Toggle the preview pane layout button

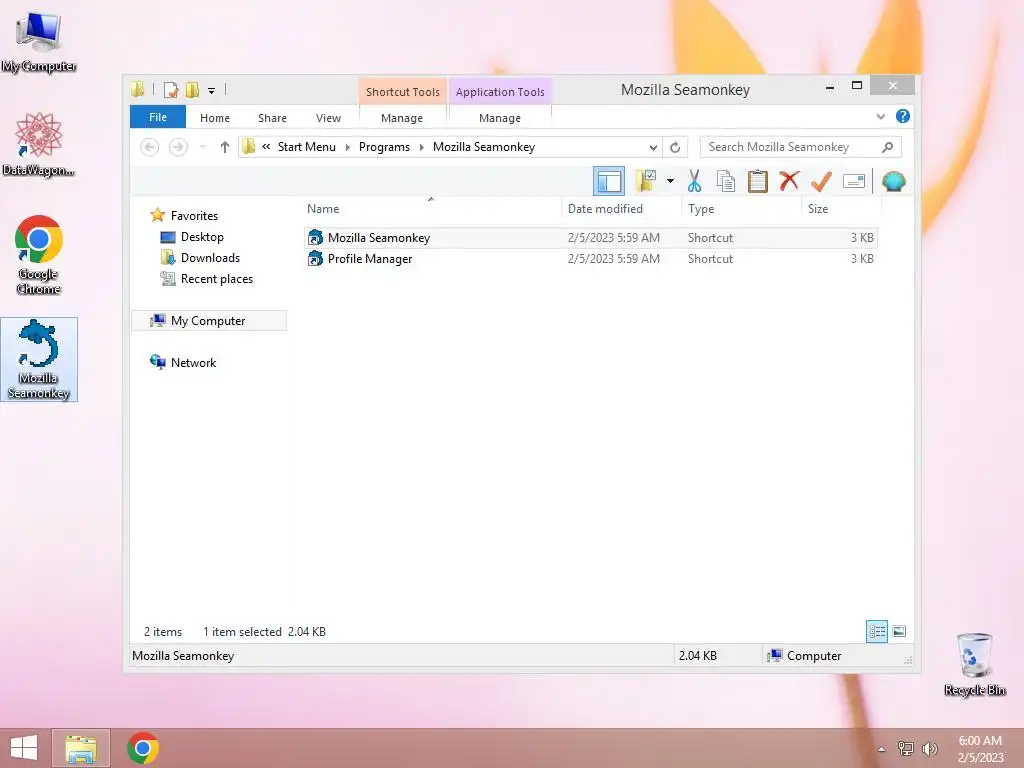point(609,181)
